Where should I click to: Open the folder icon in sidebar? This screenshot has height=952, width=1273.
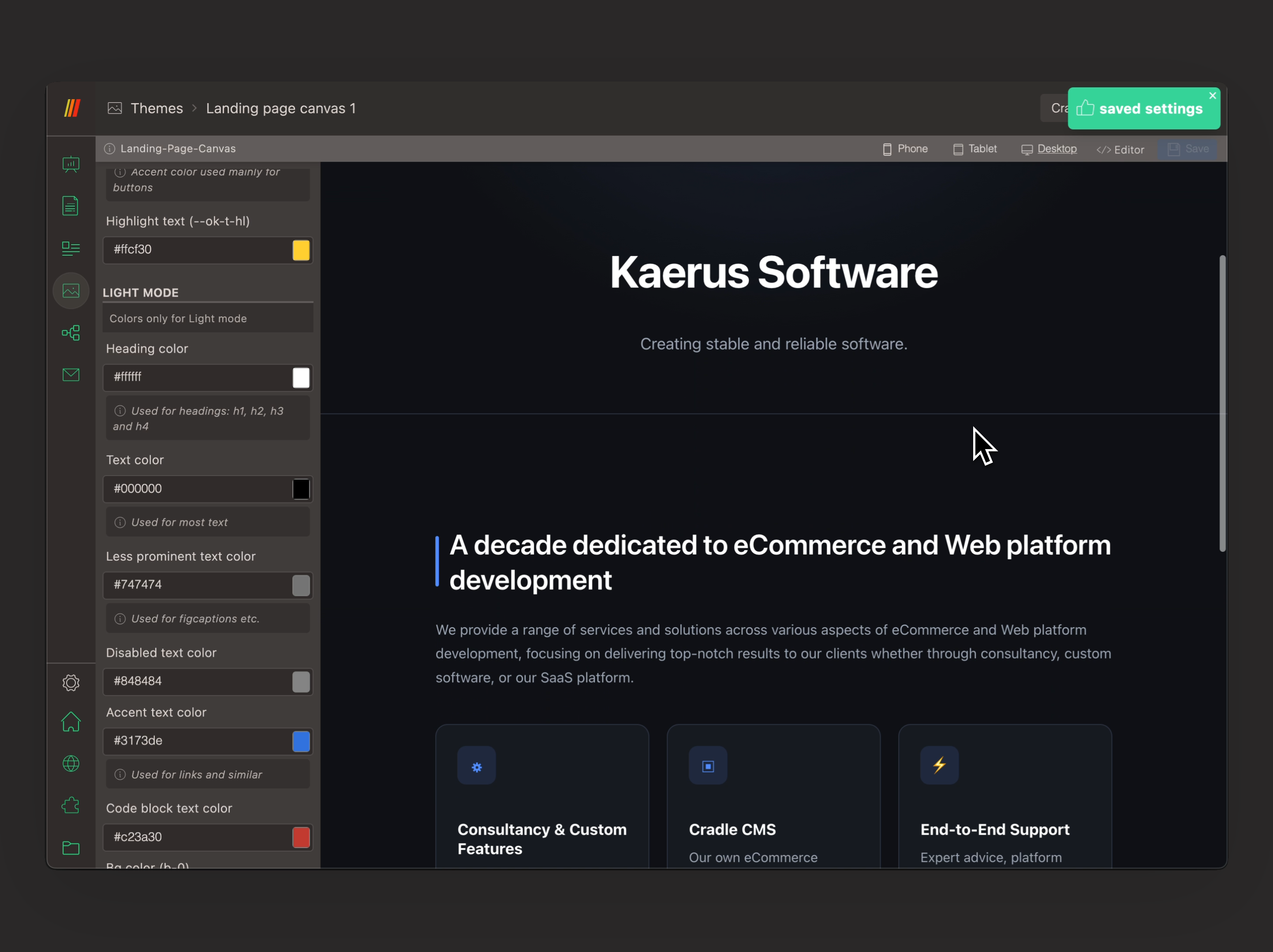coord(71,848)
